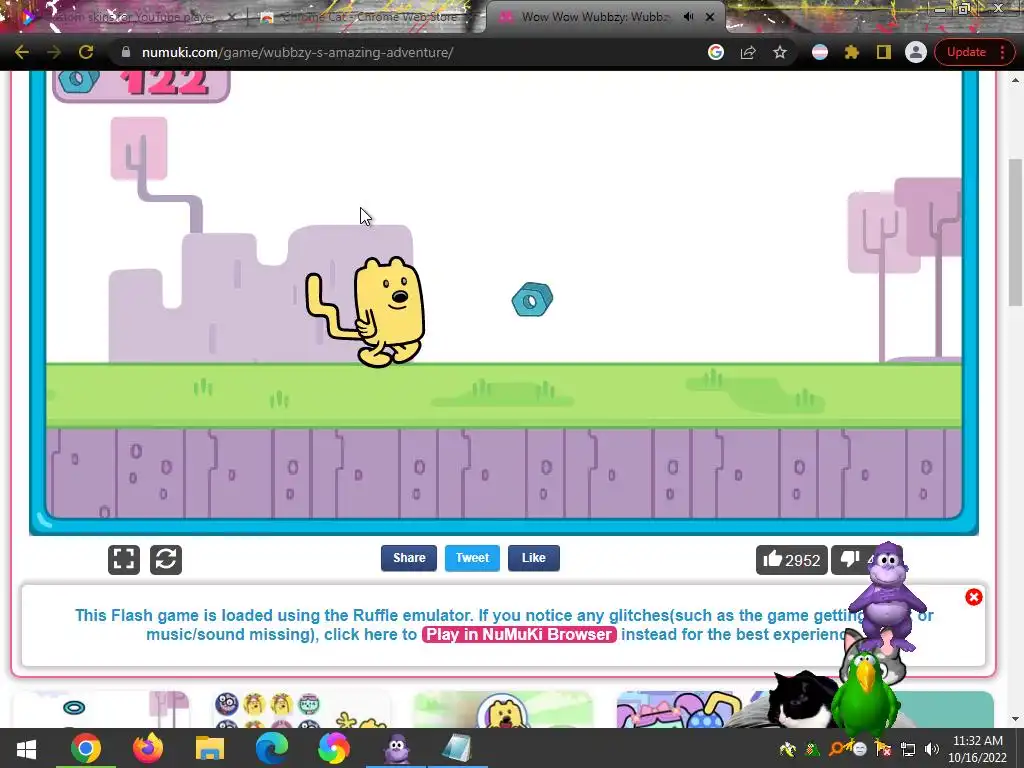Viewport: 1024px width, 768px height.
Task: Open Microsoft Edge from the taskbar
Action: pyautogui.click(x=272, y=748)
